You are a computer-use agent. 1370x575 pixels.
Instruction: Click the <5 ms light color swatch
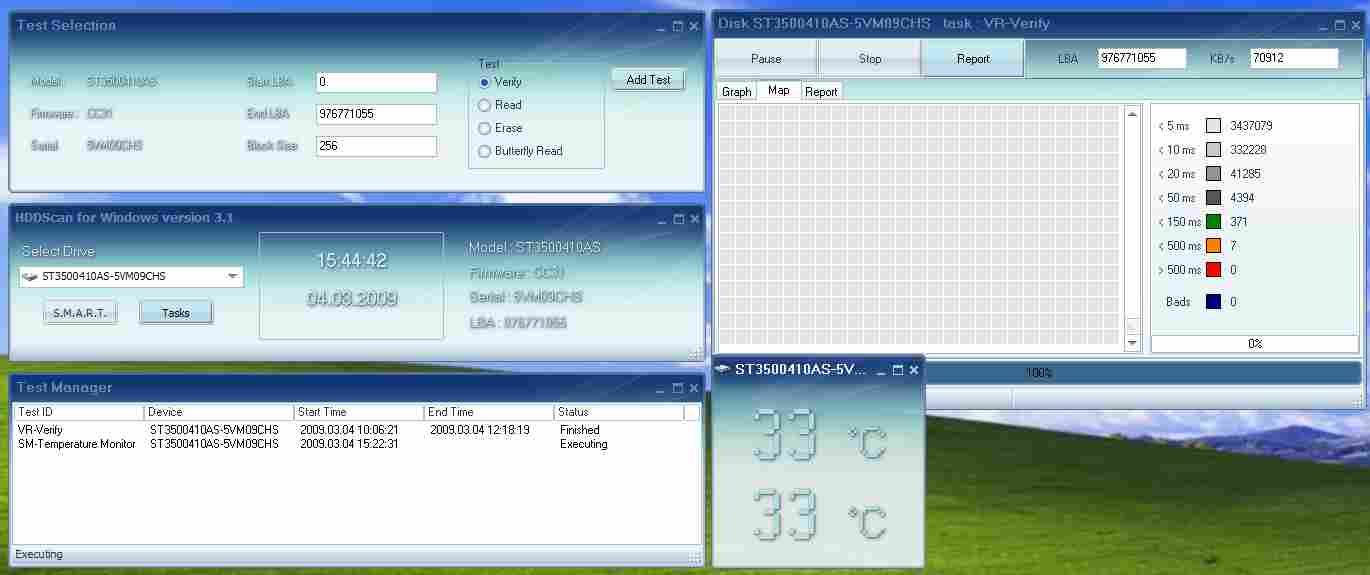coord(1213,126)
